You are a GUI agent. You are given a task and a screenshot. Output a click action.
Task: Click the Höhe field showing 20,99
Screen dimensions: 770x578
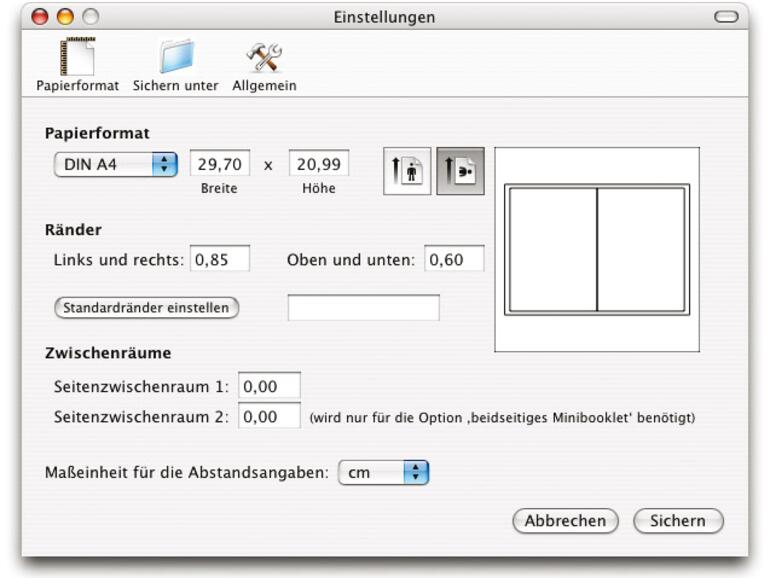point(319,163)
